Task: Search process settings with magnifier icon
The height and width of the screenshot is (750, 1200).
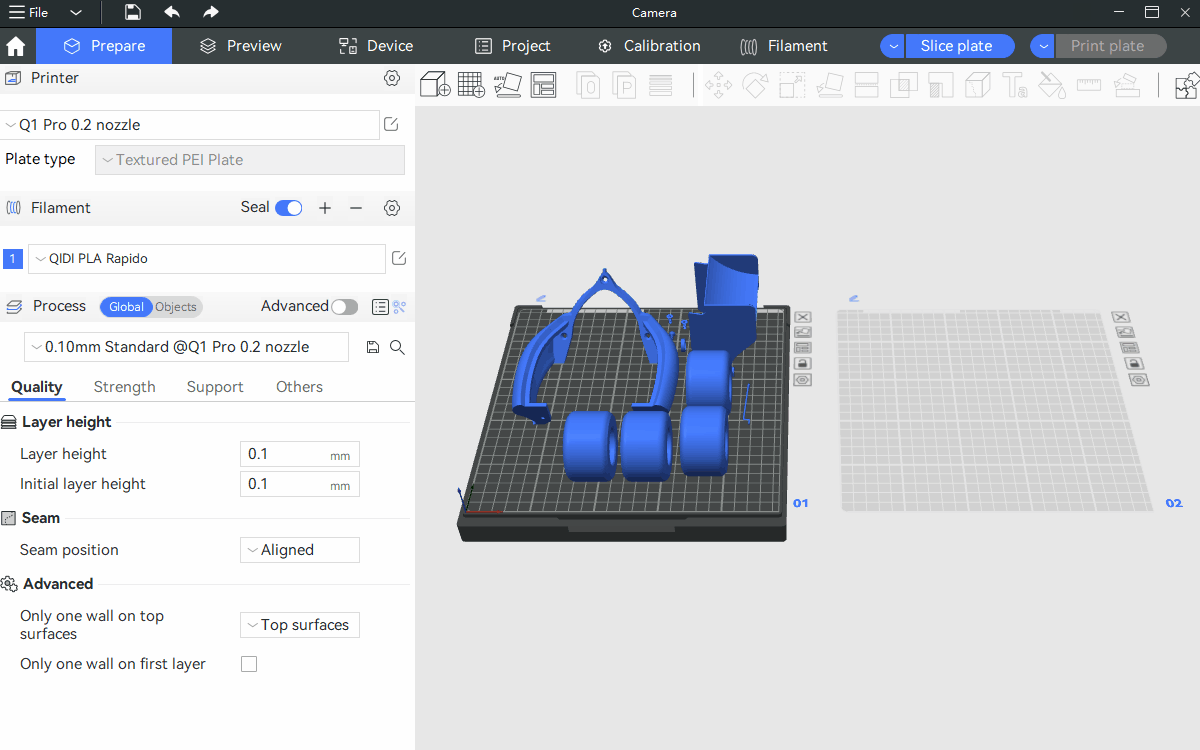Action: (x=397, y=347)
